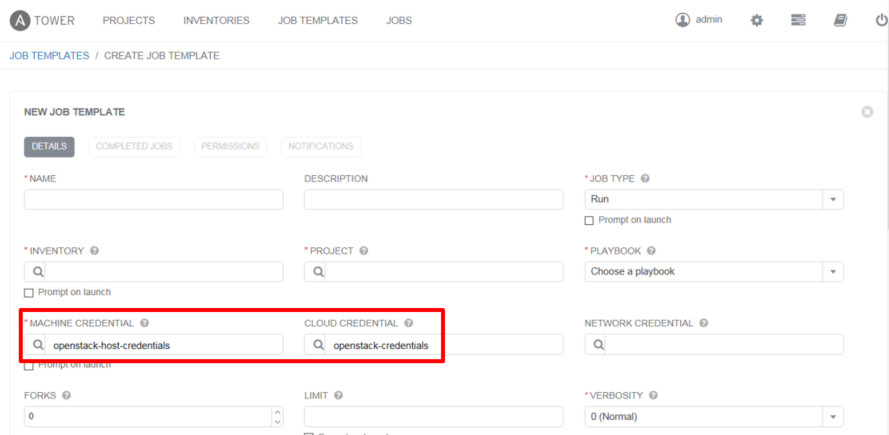Click the admin username link
Viewport: 889px width, 435px height.
tap(709, 20)
